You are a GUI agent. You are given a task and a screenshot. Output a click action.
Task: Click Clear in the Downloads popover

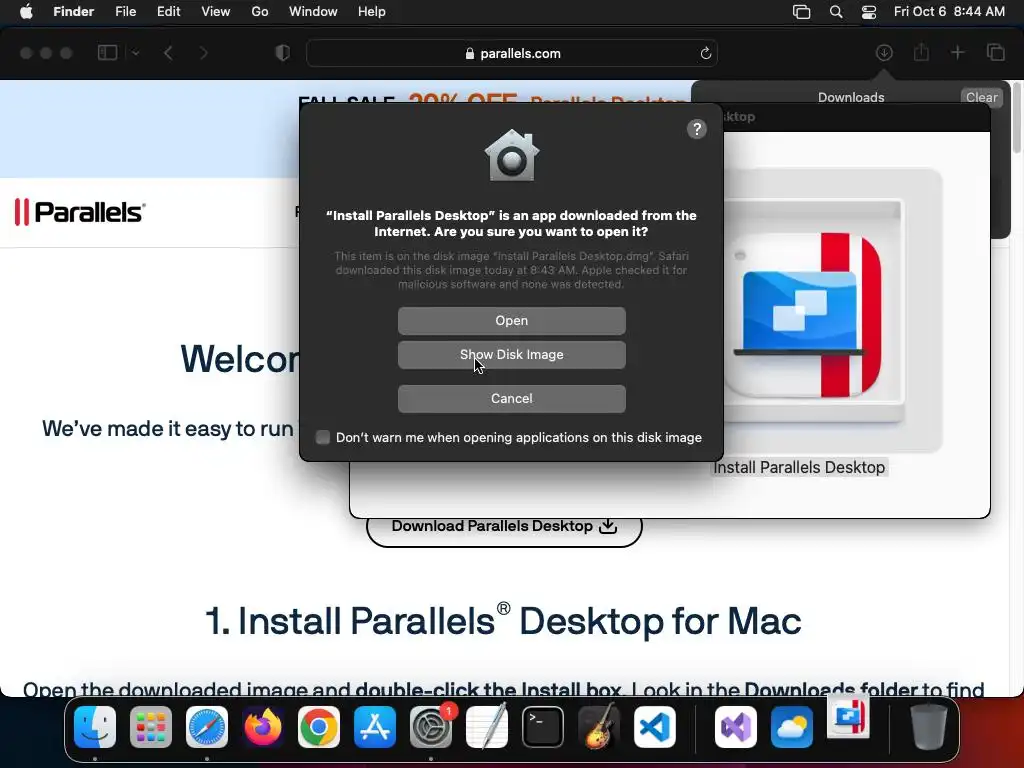point(981,97)
